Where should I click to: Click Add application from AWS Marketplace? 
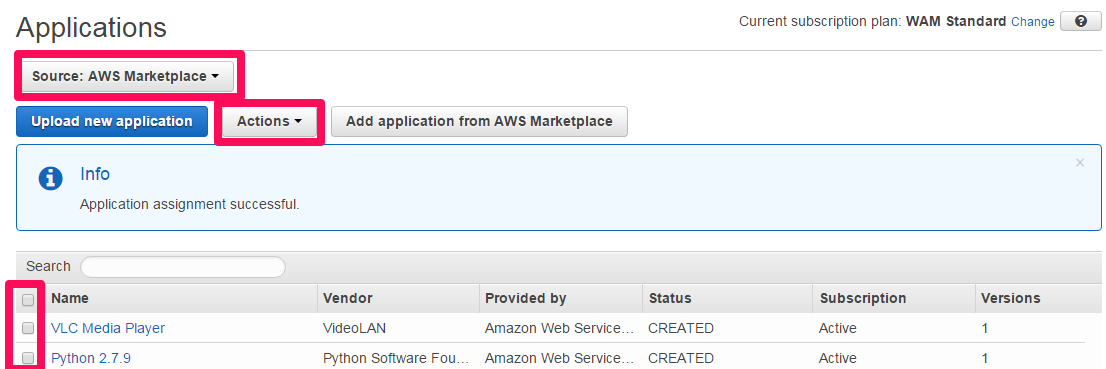[479, 121]
